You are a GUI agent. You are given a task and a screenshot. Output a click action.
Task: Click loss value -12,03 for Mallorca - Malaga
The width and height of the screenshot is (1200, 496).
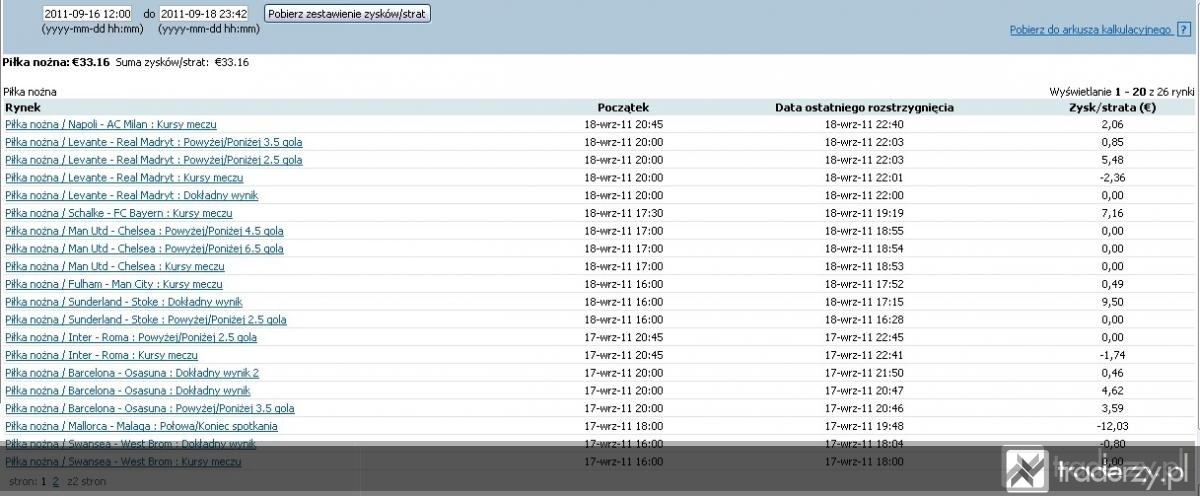click(x=1111, y=427)
